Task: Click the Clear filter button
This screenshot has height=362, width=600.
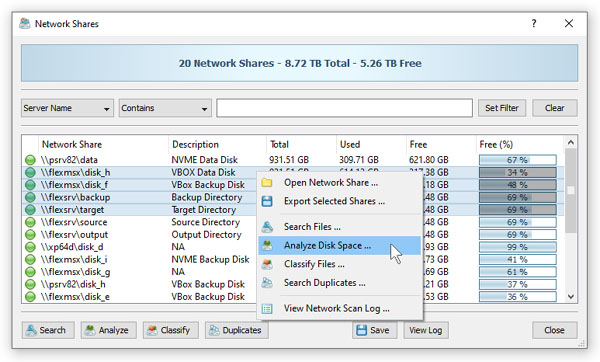Action: click(x=554, y=108)
